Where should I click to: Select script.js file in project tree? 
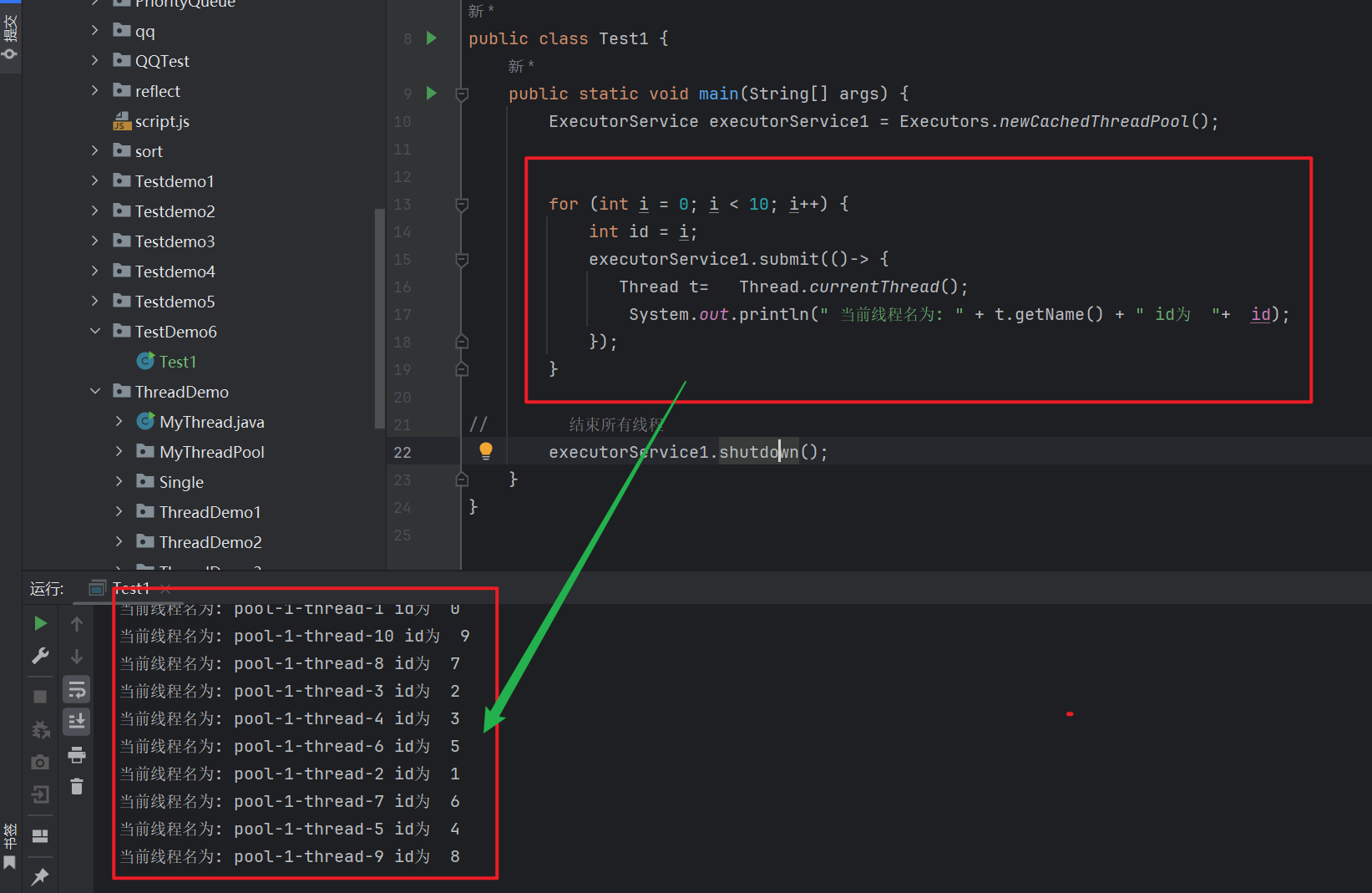coord(151,121)
